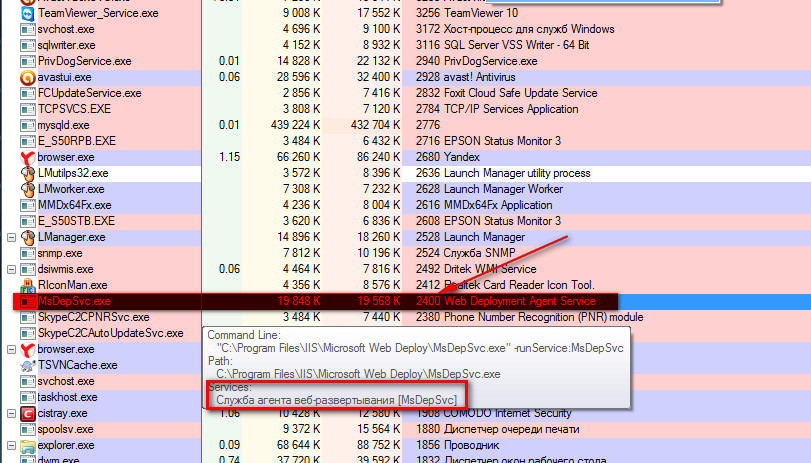Image resolution: width=811 pixels, height=463 pixels.
Task: Click description 'SQL Server VSS Writer - 64 Bit'
Action: pos(517,46)
